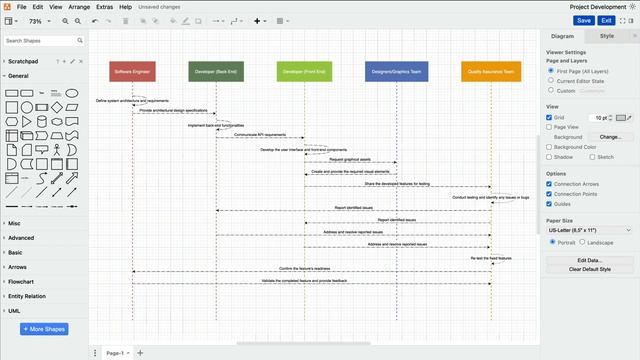This screenshot has width=640, height=360.
Task: Open the Fill Color bucket tool
Action: 173,21
